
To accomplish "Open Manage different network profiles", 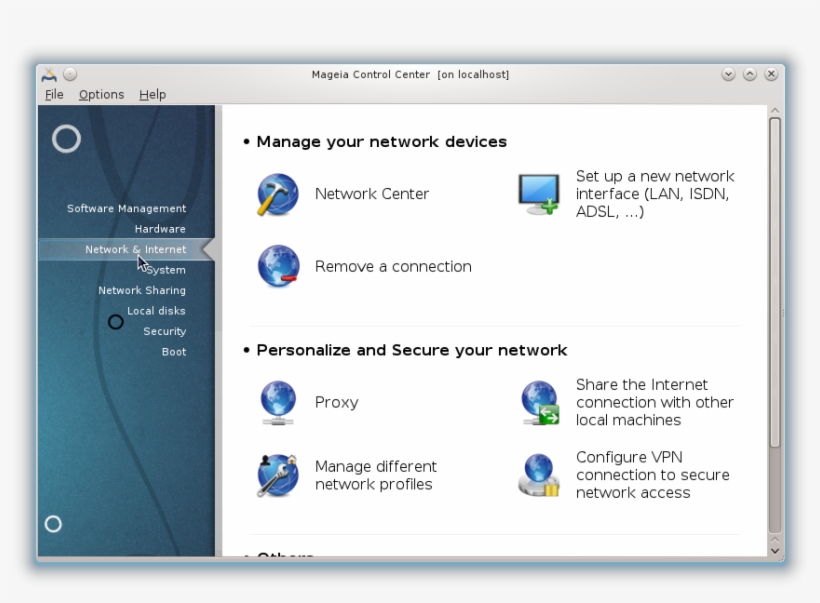I will 277,474.
